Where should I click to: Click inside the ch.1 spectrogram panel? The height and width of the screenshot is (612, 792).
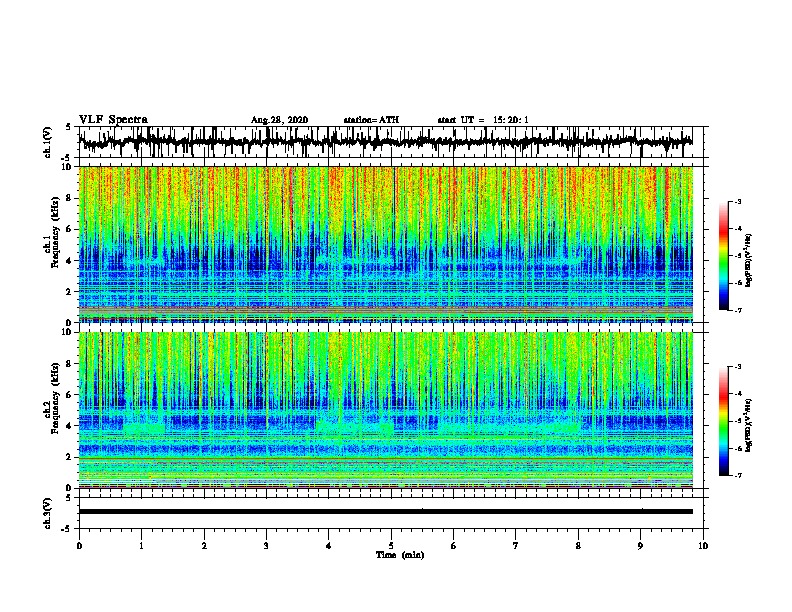pyautogui.click(x=385, y=244)
